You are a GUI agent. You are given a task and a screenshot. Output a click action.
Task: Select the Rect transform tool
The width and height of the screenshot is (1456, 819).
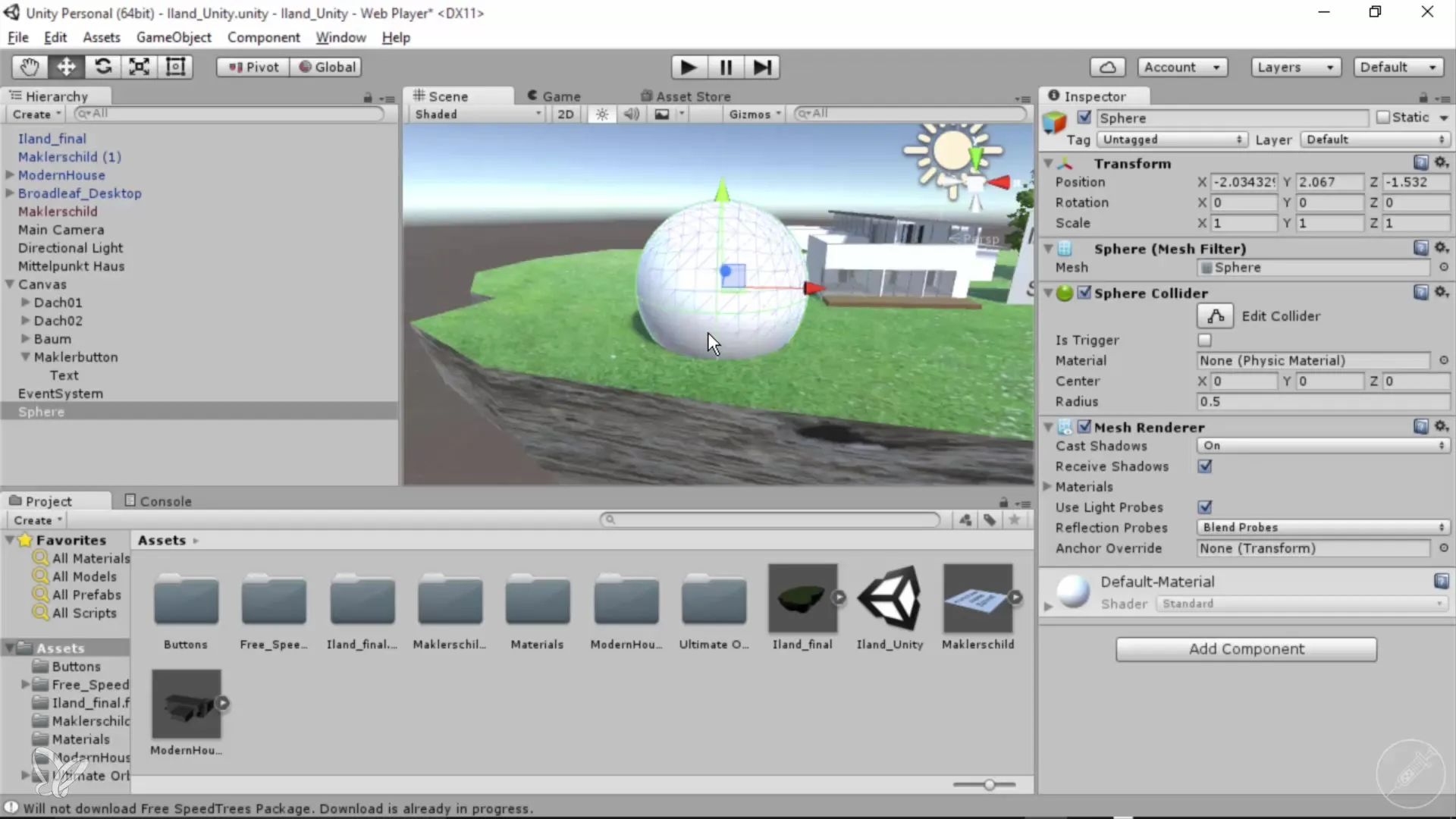[175, 67]
